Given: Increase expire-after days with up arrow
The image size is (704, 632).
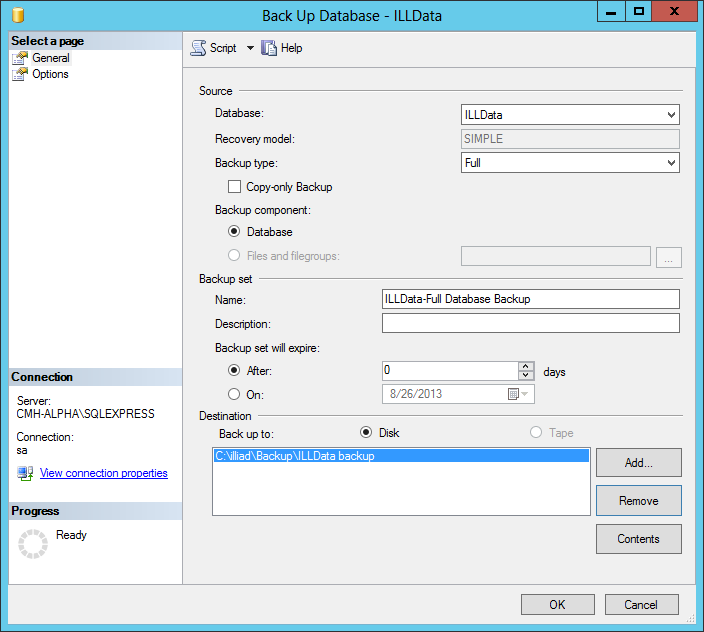Looking at the screenshot, I should 526,366.
